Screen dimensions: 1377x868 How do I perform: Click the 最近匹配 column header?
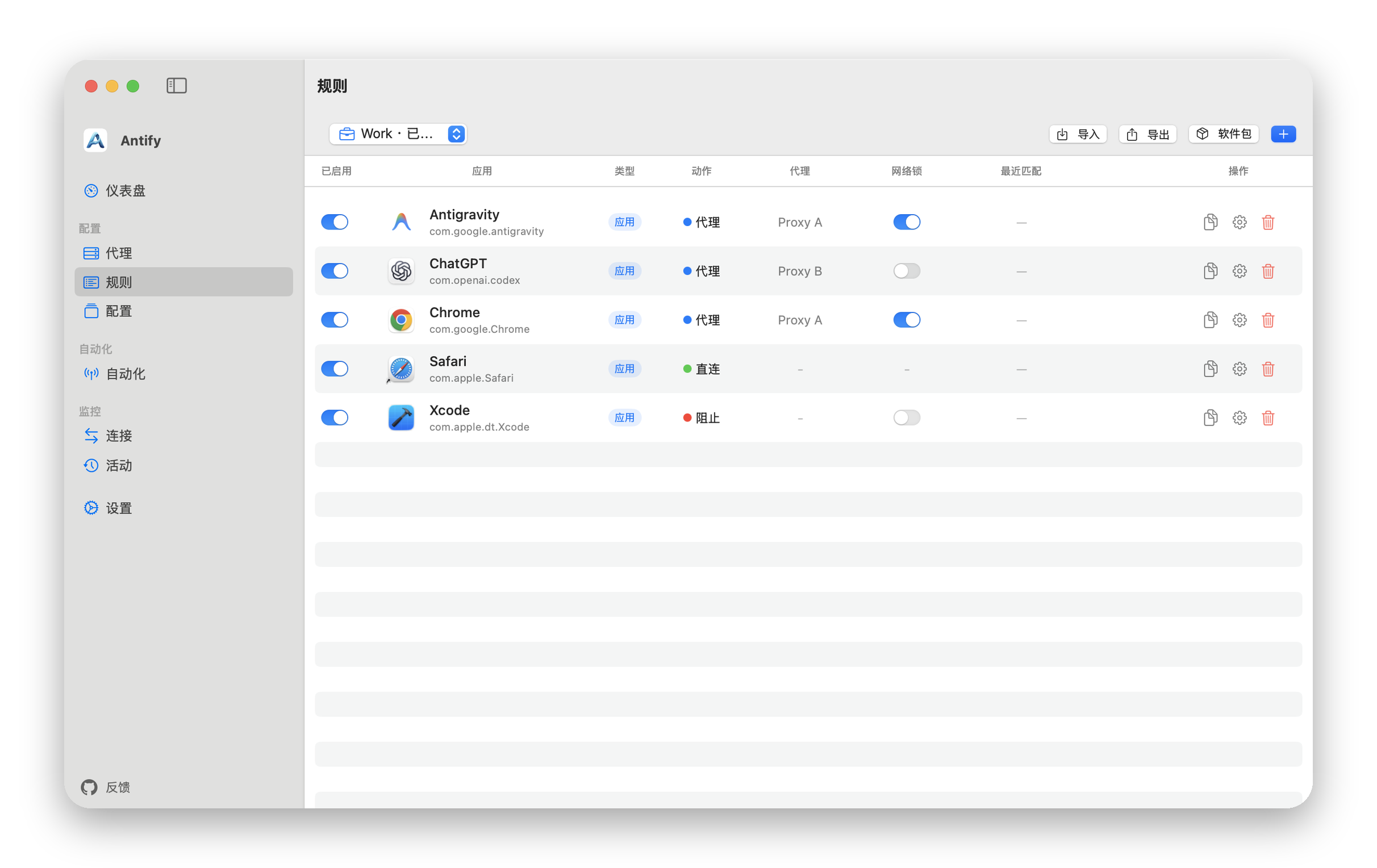(x=1021, y=171)
